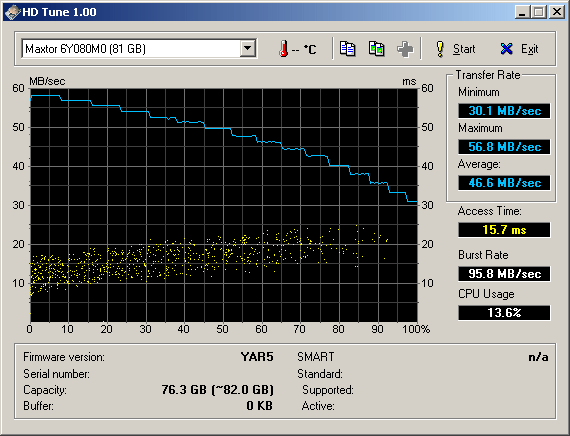Maximize the HD Tune window
The image size is (570, 436).
(539, 12)
